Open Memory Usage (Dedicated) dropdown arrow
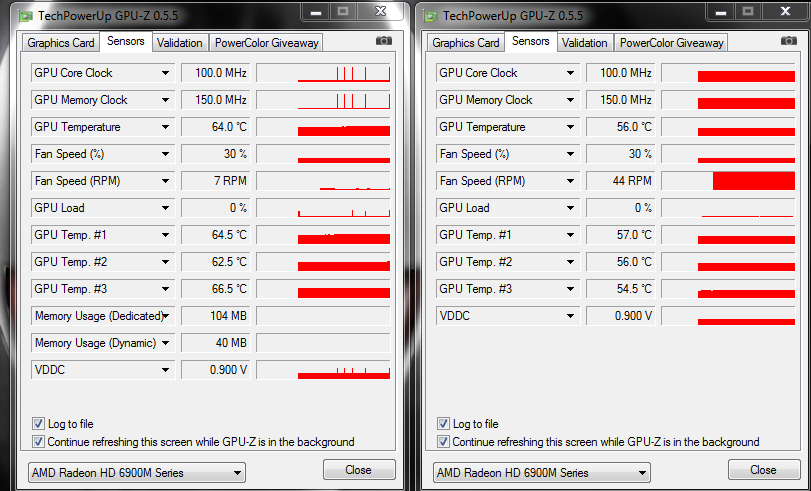The height and width of the screenshot is (491, 811). [168, 316]
